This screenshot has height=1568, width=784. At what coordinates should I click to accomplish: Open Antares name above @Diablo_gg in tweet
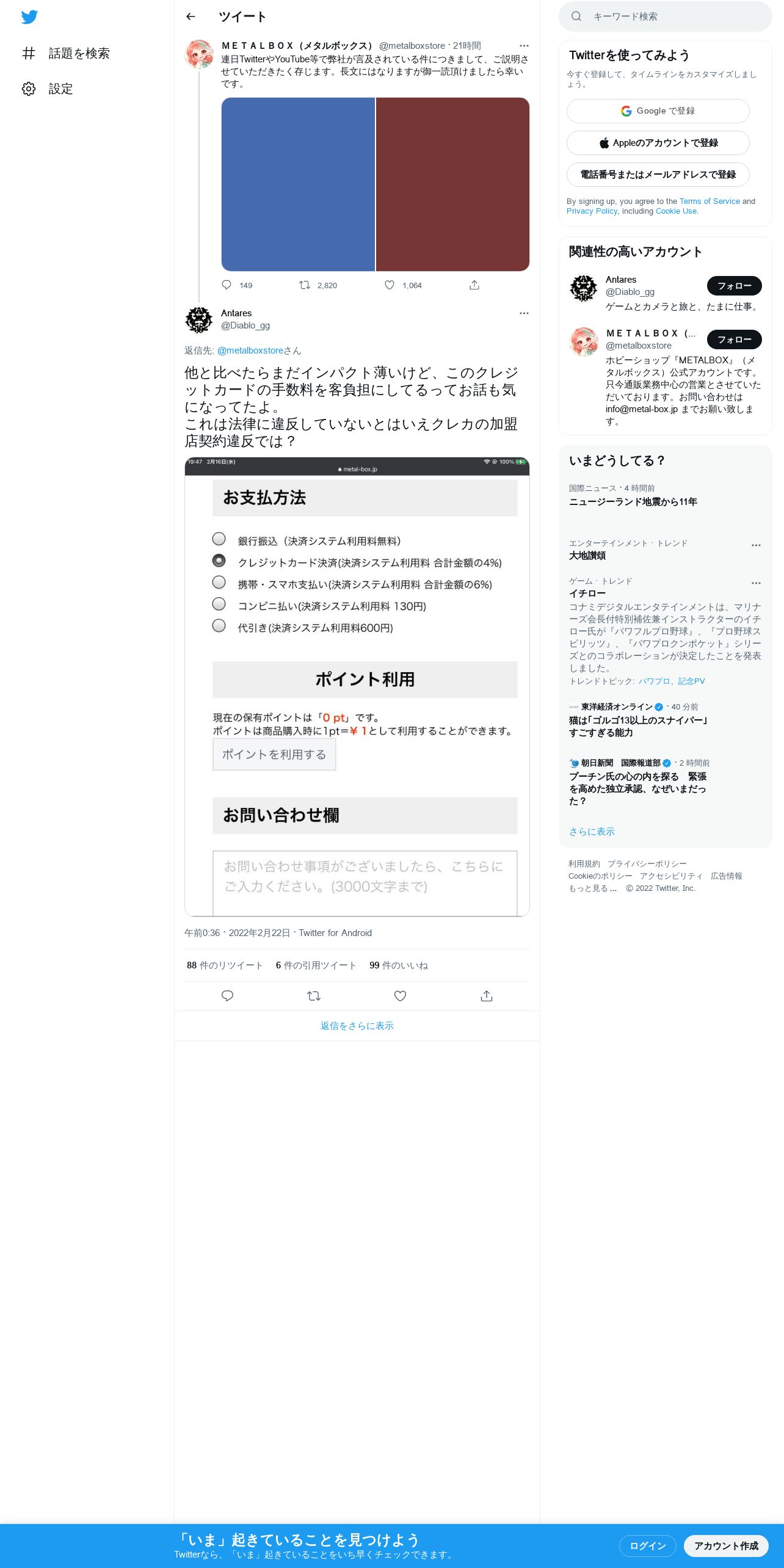click(x=236, y=313)
